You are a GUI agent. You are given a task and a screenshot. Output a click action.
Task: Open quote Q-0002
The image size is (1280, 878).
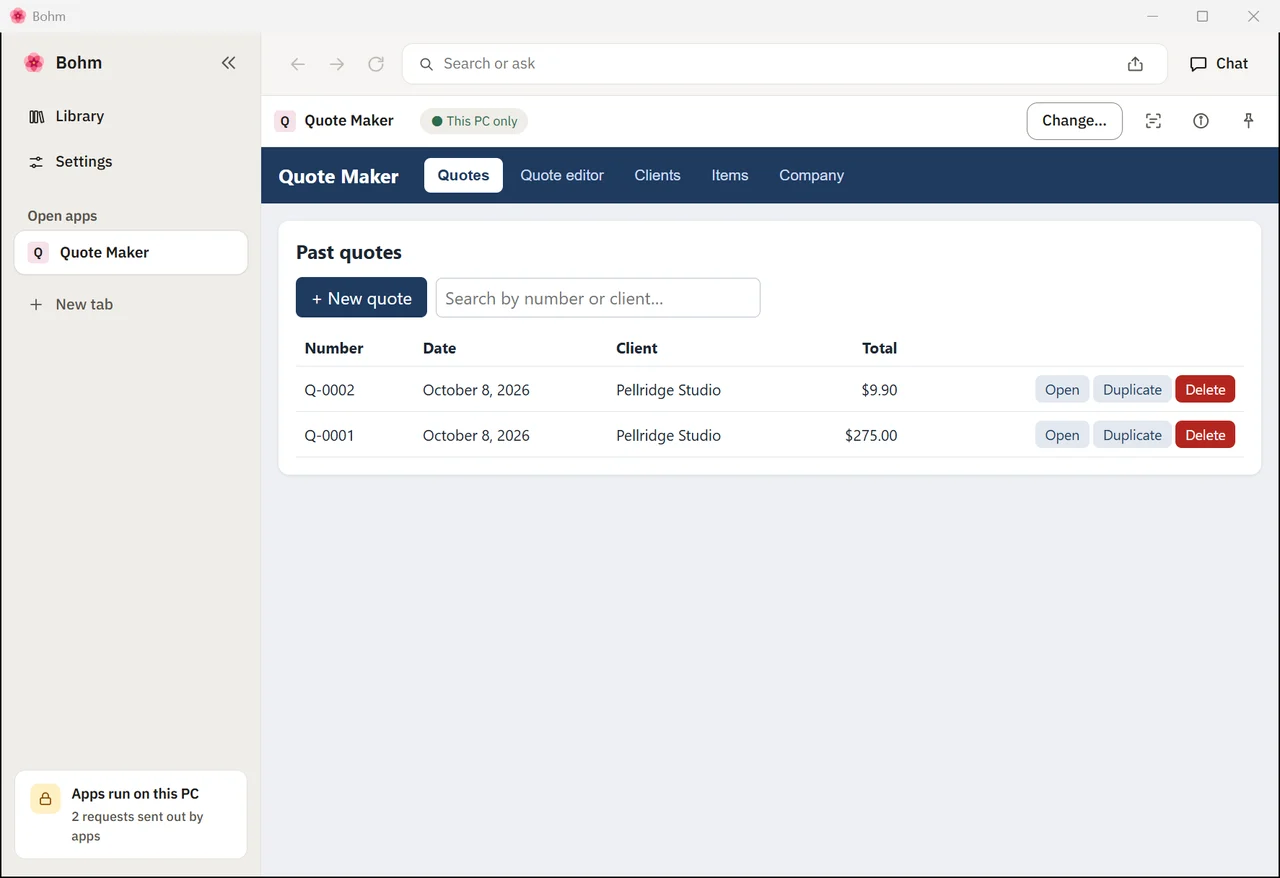(x=1062, y=390)
